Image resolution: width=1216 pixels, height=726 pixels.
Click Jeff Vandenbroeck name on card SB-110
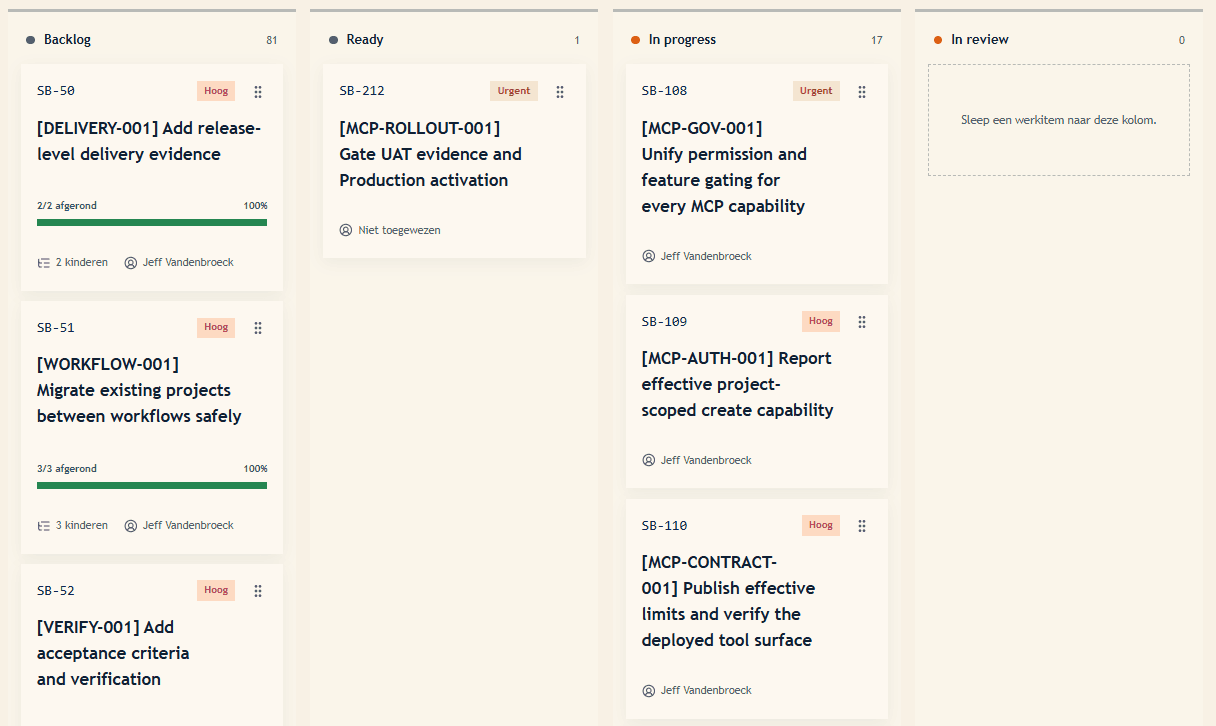coord(706,691)
